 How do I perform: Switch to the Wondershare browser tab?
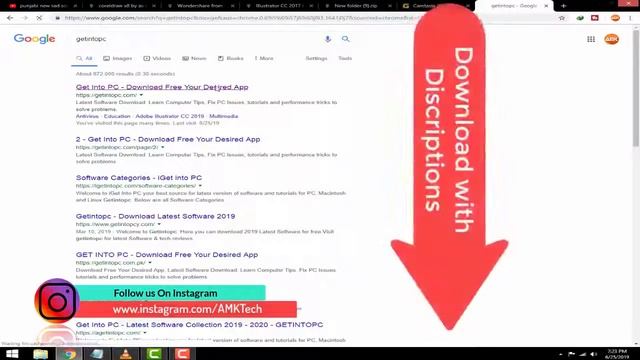[x=200, y=6]
